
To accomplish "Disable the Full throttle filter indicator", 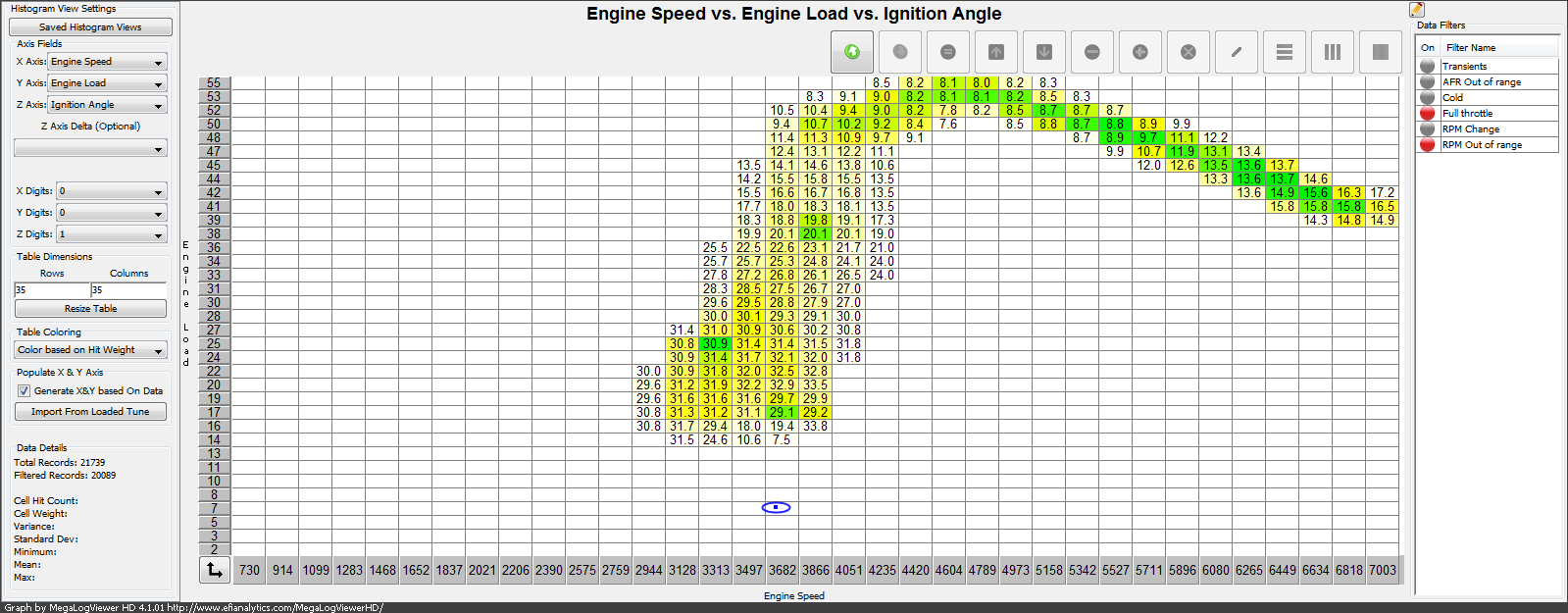I will point(1428,113).
